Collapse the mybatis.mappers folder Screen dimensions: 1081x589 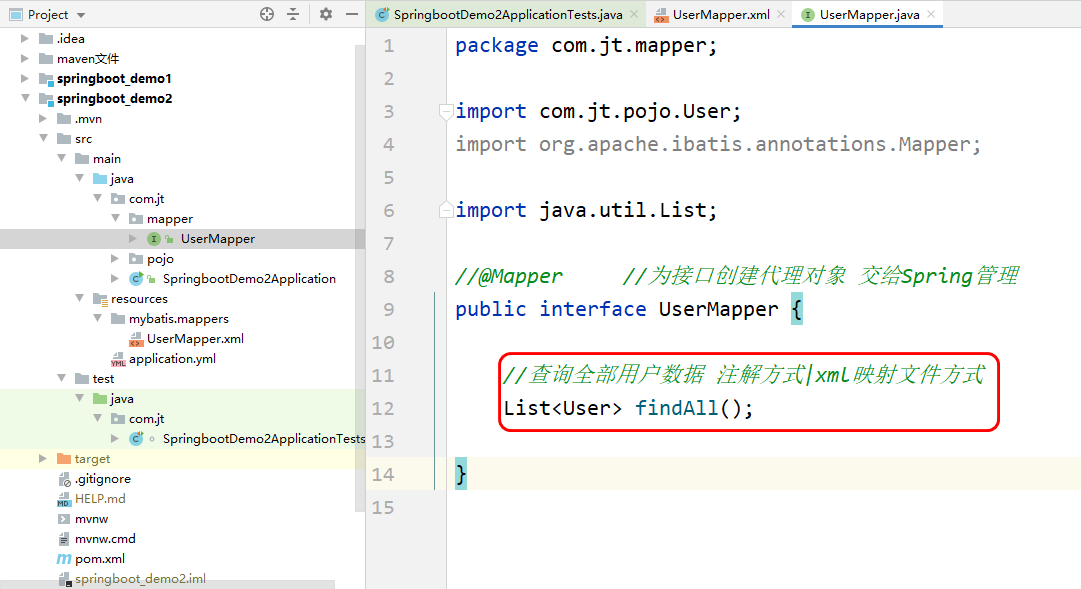(x=97, y=318)
